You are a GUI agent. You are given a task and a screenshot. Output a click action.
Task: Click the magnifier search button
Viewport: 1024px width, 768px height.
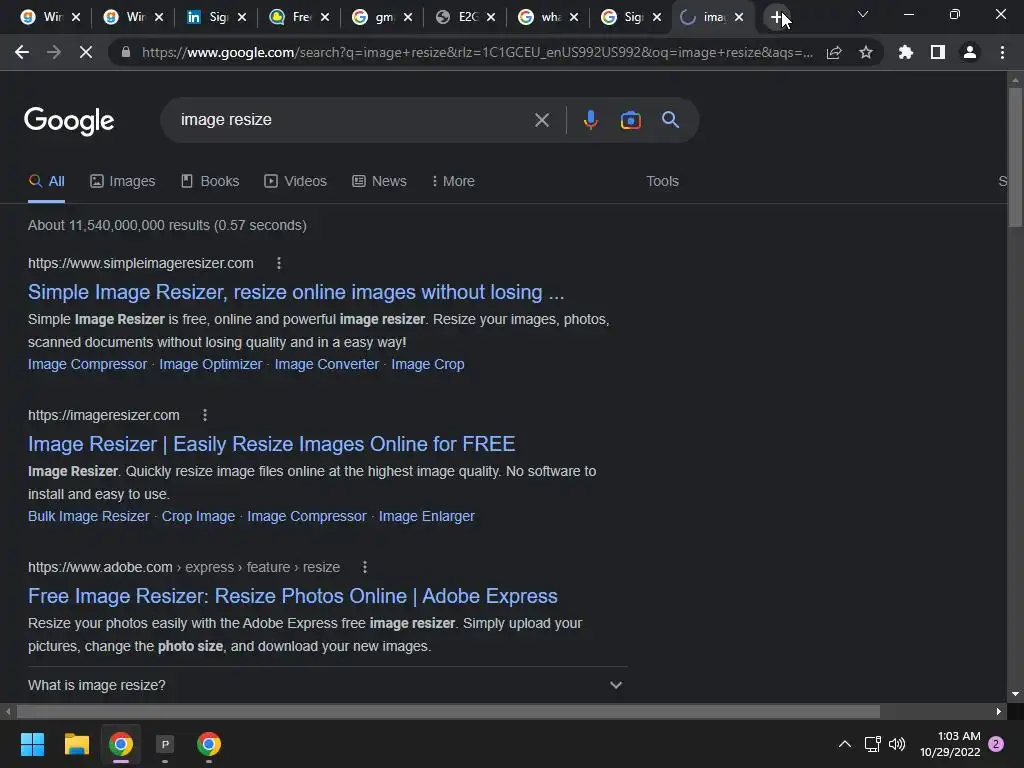click(670, 120)
